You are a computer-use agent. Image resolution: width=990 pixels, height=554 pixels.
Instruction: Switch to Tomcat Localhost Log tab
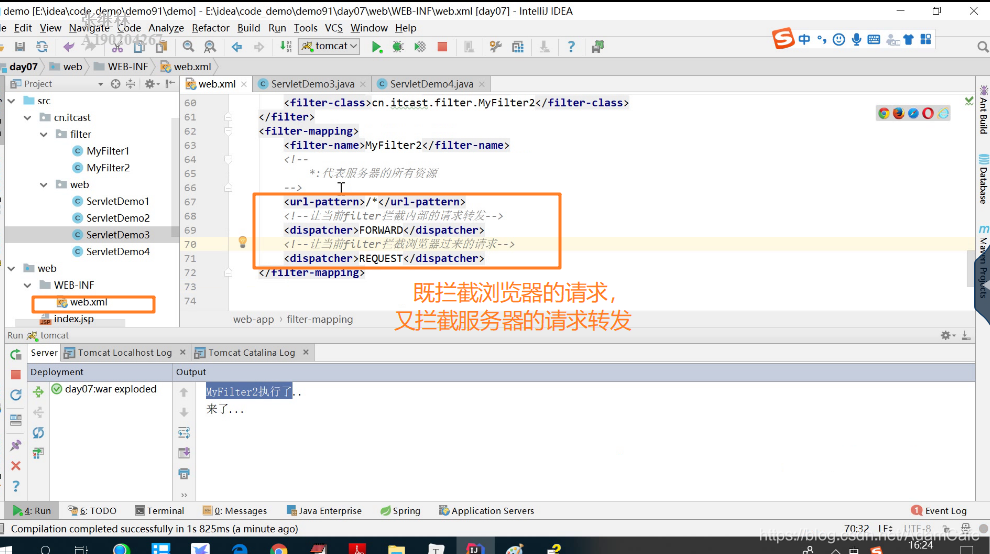coord(124,352)
